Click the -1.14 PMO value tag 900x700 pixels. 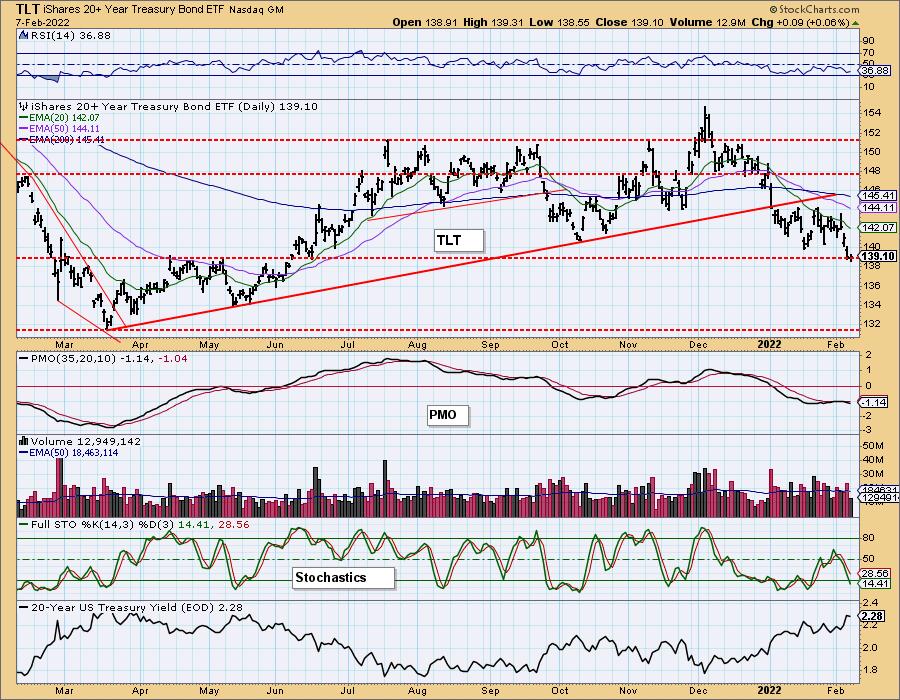pyautogui.click(x=873, y=403)
